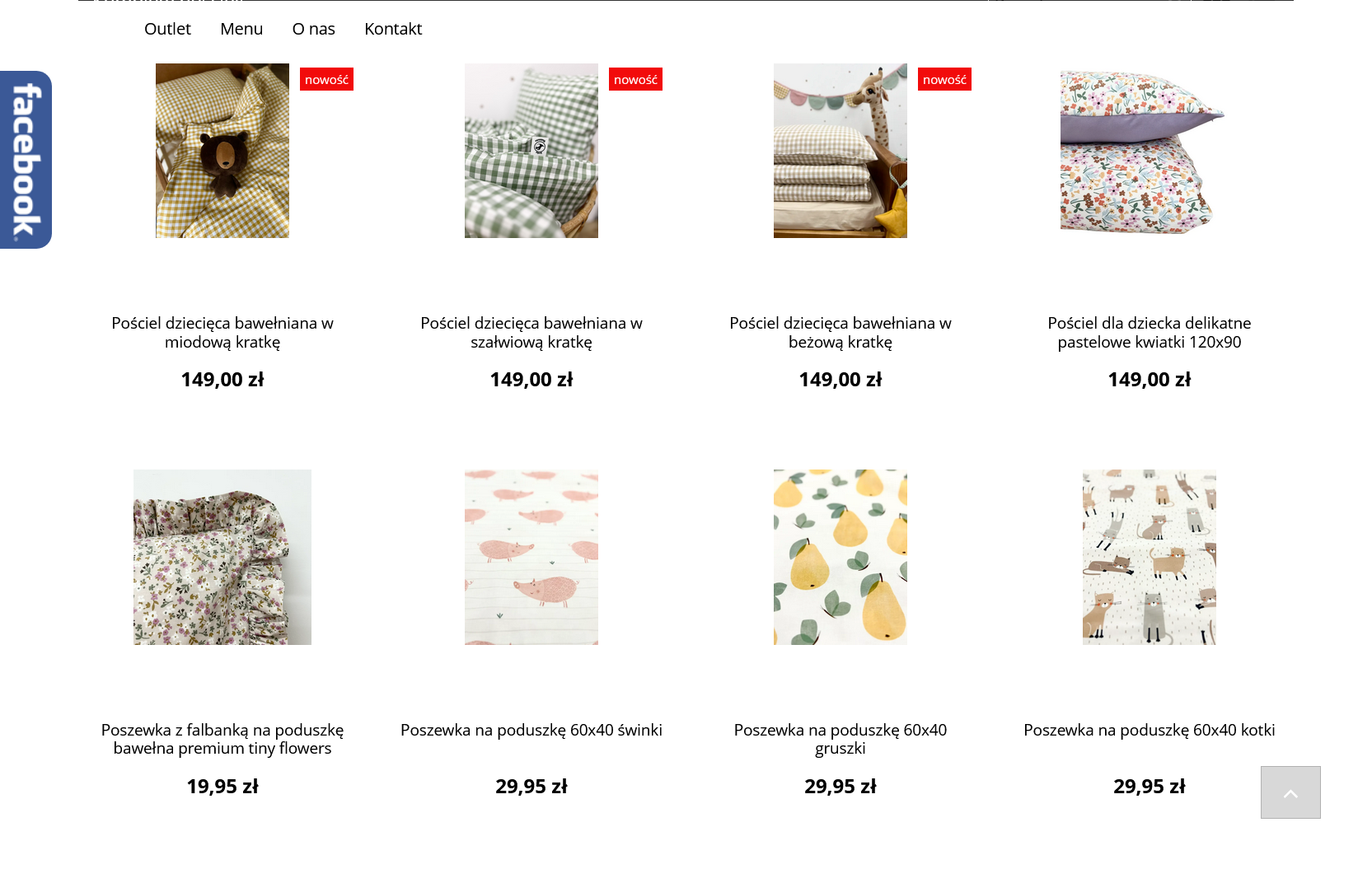Click the scroll-to-top arrow button
This screenshot has height=869, width=1372.
pos(1290,792)
